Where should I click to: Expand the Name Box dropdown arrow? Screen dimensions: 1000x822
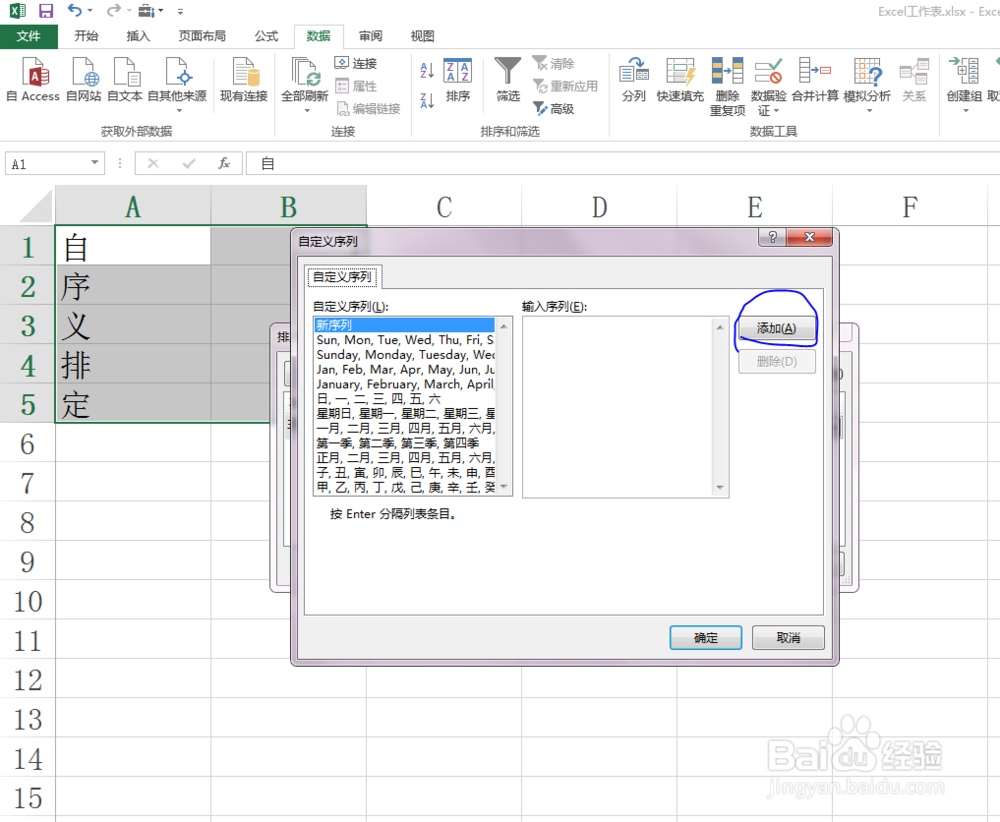94,163
